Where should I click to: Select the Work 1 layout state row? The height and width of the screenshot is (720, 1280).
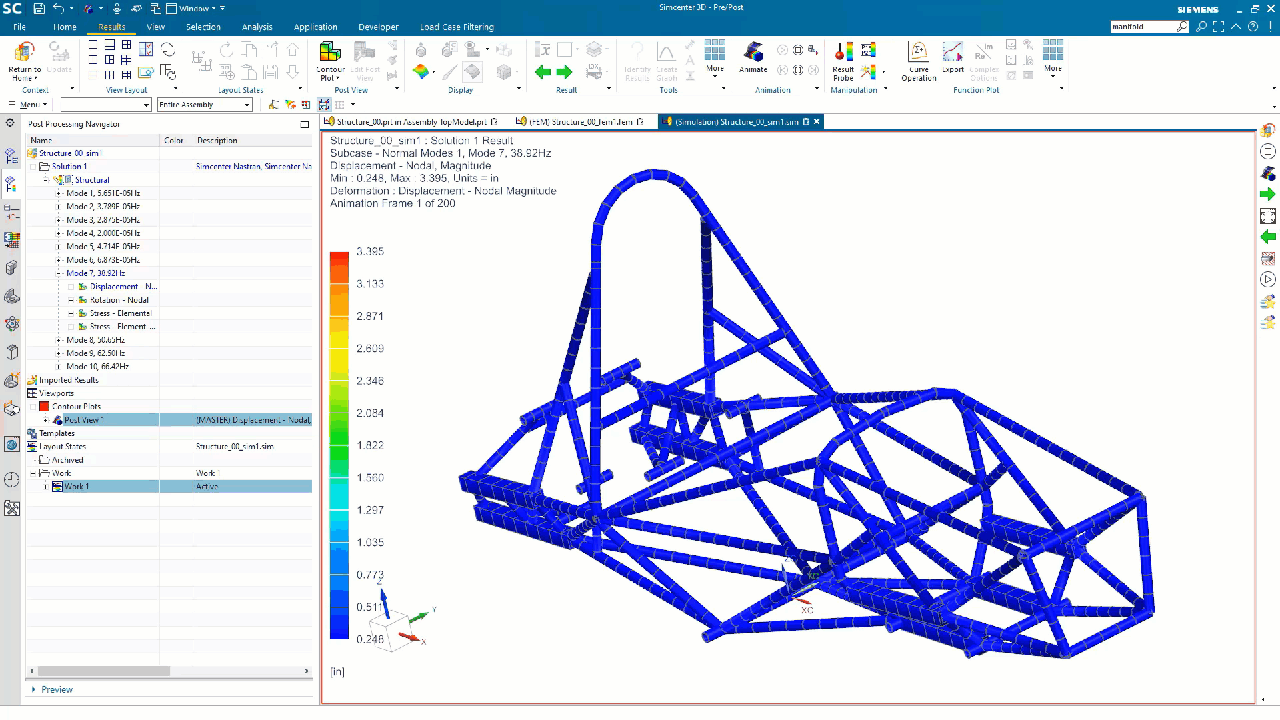(169, 486)
